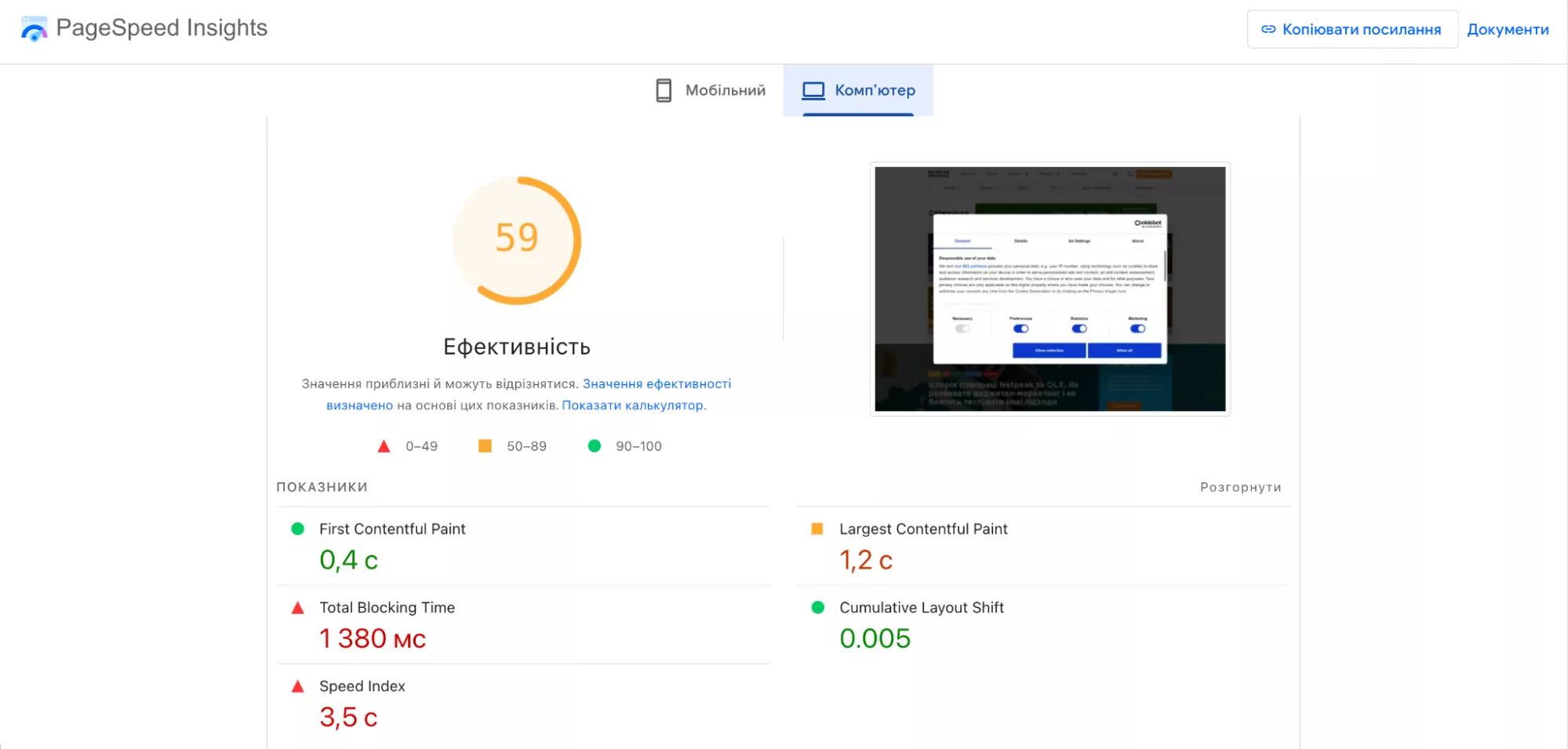
Task: Switch to the Комп'ютер tab
Action: [x=859, y=90]
